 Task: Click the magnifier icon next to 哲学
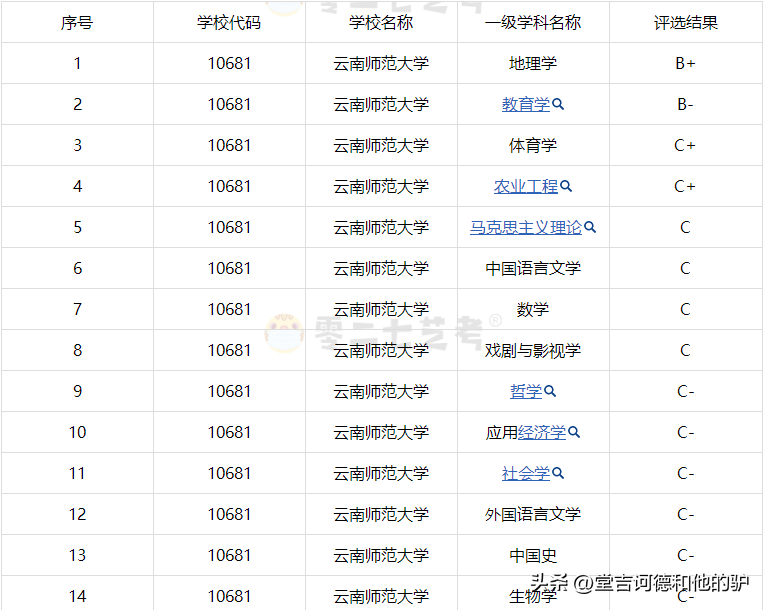[x=550, y=392]
